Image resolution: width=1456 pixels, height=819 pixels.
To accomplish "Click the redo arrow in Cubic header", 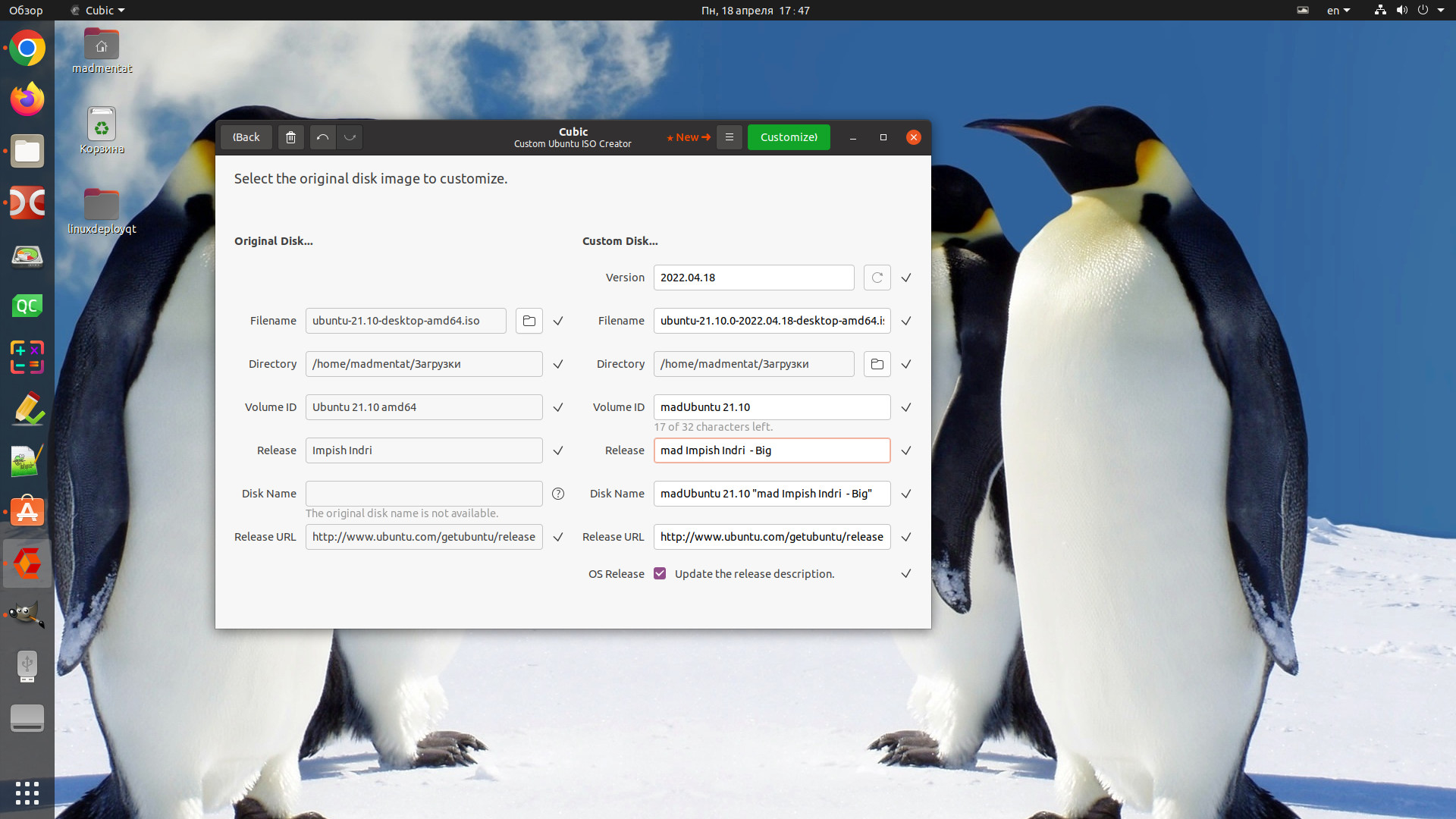I will pyautogui.click(x=350, y=137).
